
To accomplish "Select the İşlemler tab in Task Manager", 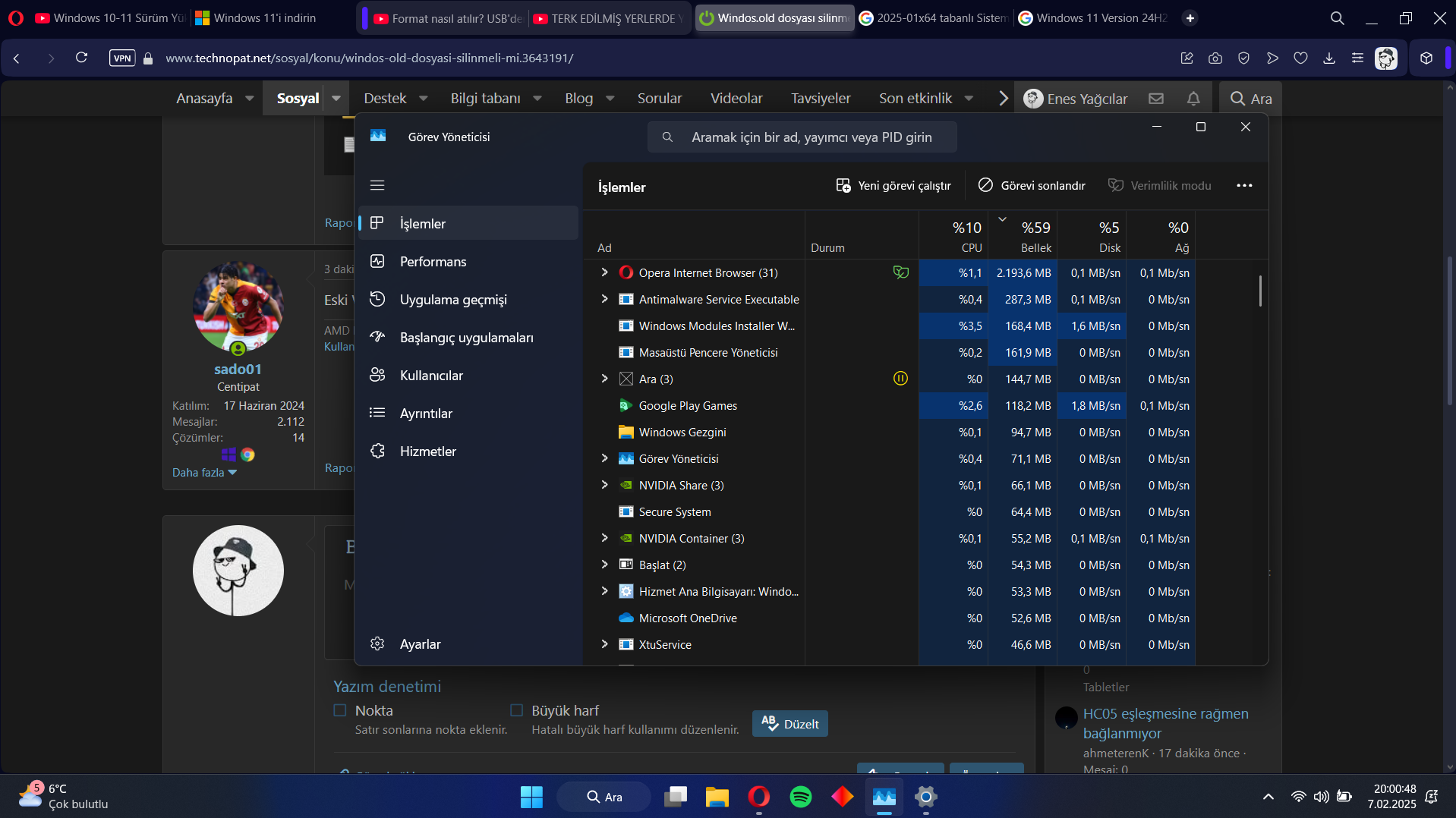I will (x=468, y=223).
